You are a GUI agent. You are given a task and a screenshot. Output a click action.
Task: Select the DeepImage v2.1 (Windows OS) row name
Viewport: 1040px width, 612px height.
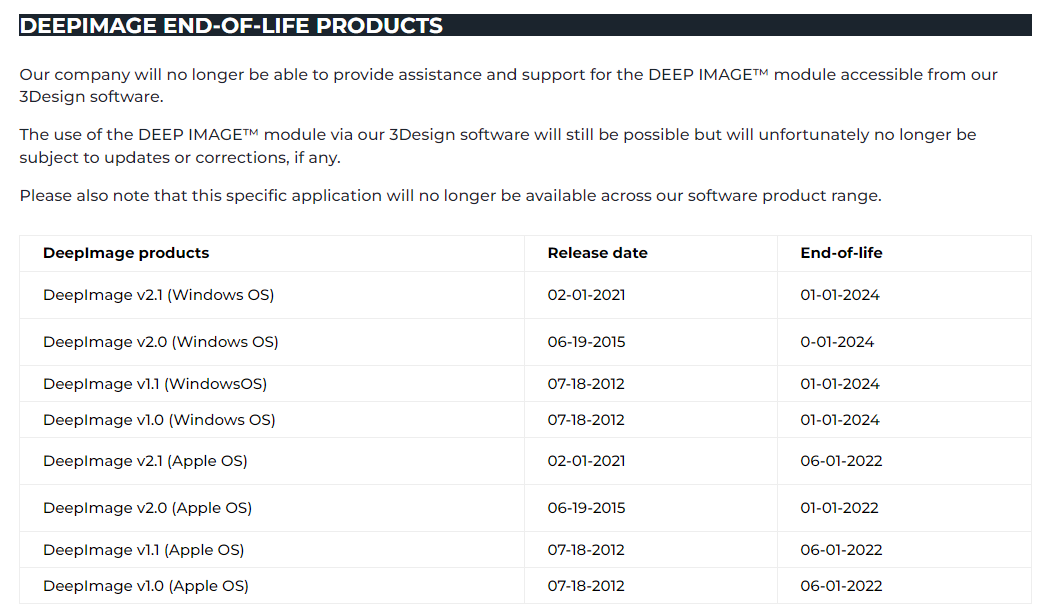click(158, 295)
